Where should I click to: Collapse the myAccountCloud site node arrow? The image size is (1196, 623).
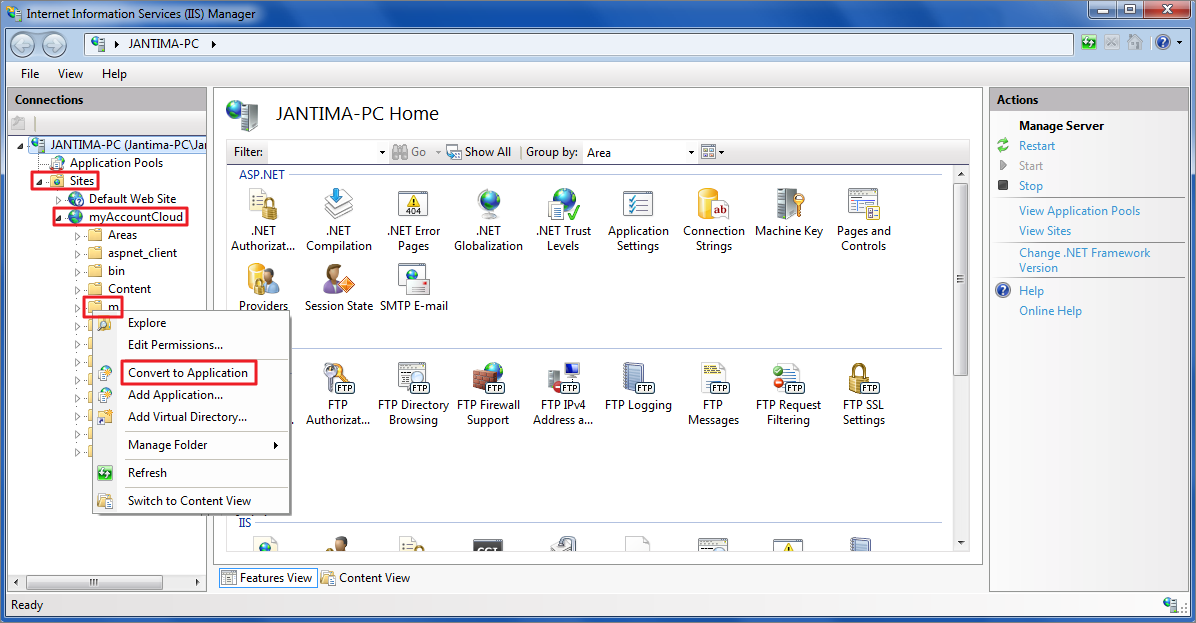pyautogui.click(x=58, y=218)
